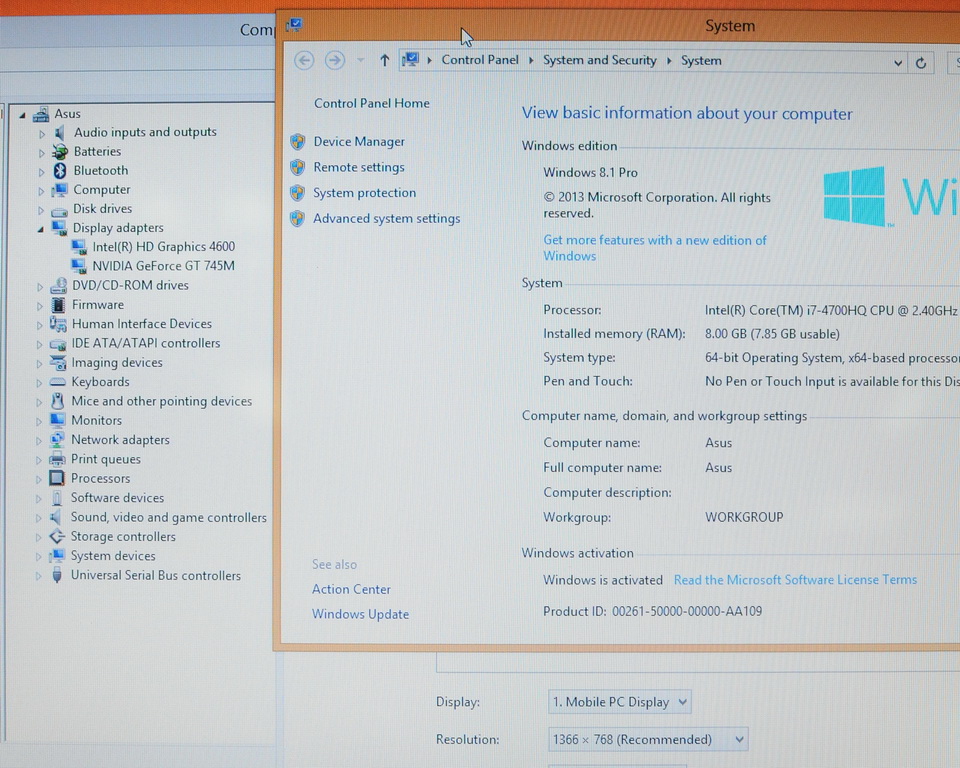Refresh the System address bar
The height and width of the screenshot is (768, 960).
pyautogui.click(x=920, y=62)
